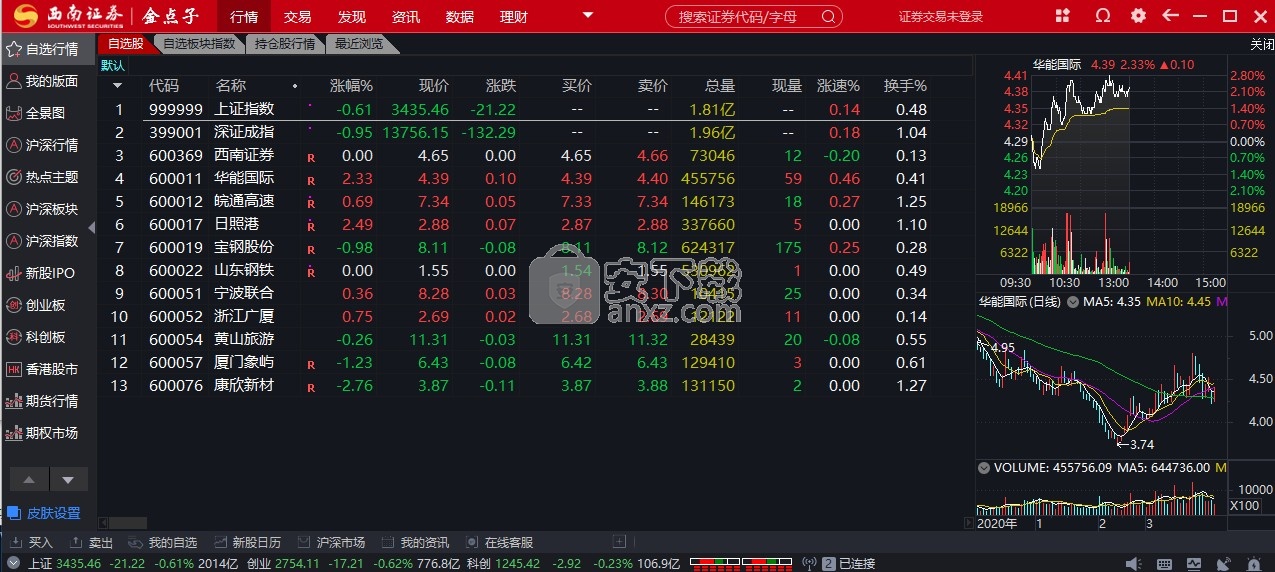Open the dropdown arrow in the table header corner
The width and height of the screenshot is (1275, 572).
click(116, 86)
